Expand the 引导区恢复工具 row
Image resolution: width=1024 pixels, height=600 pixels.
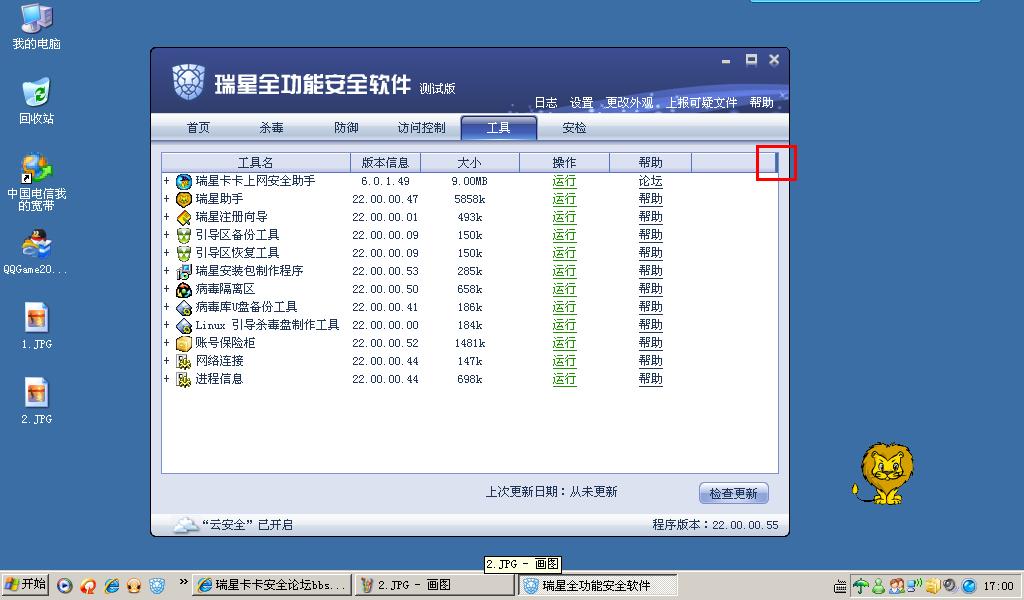point(167,253)
